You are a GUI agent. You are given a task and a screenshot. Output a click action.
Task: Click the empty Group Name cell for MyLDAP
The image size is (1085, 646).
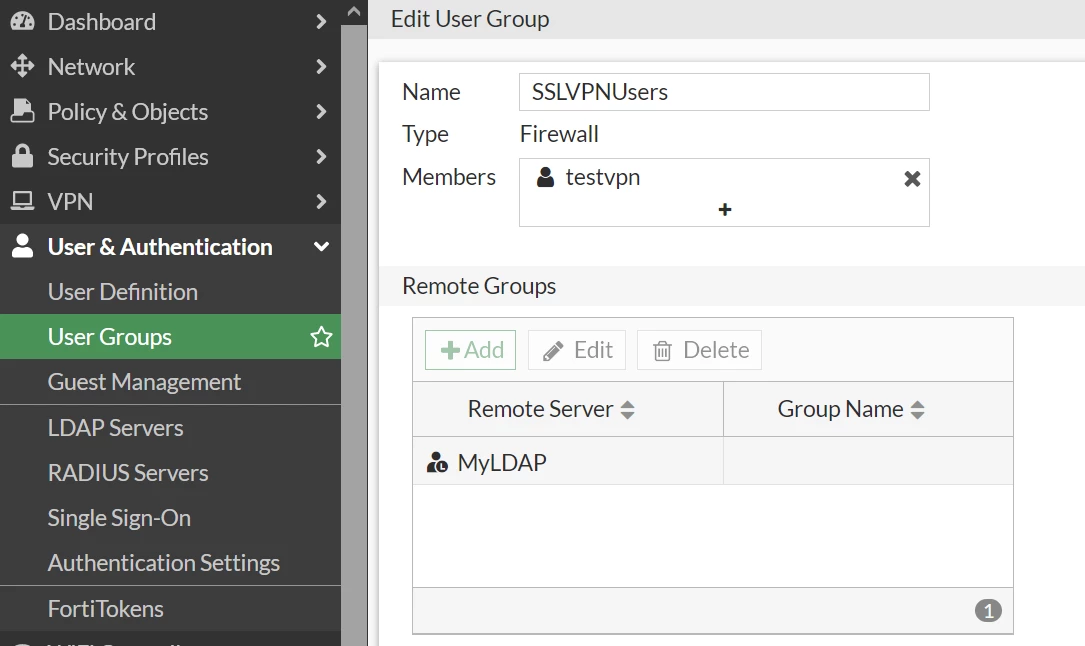coord(868,461)
